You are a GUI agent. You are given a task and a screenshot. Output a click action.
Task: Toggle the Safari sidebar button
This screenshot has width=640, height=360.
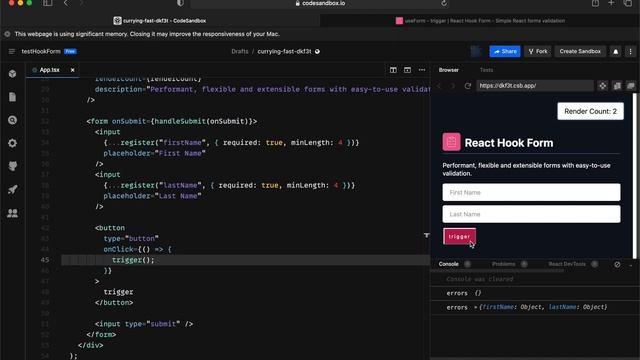point(48,3)
